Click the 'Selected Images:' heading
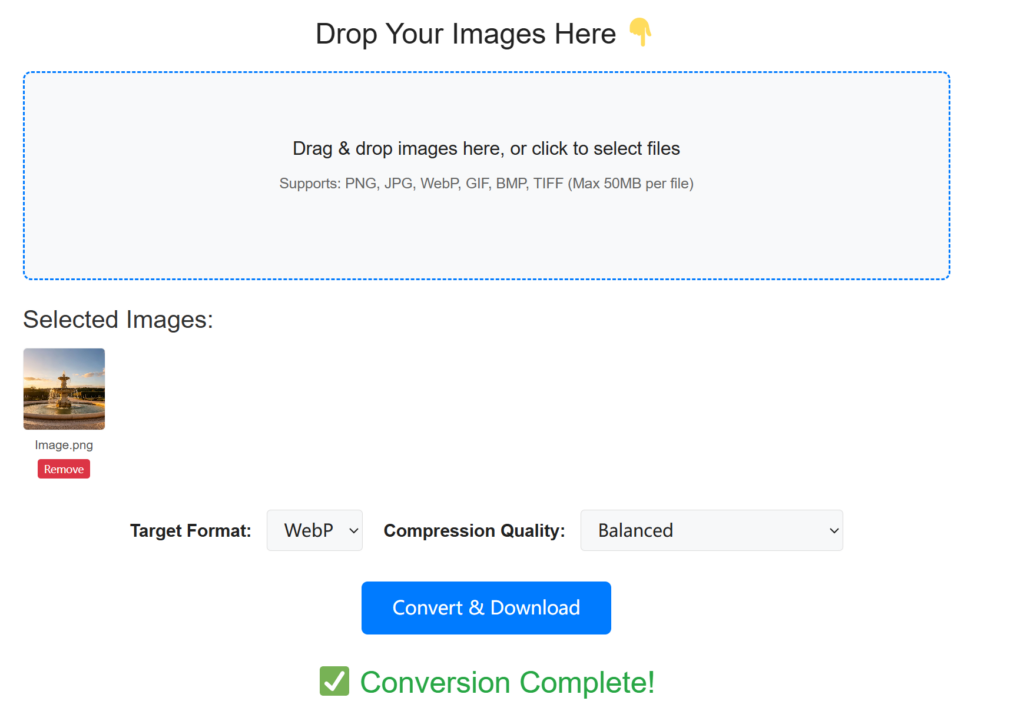The width and height of the screenshot is (1024, 701). [x=118, y=319]
